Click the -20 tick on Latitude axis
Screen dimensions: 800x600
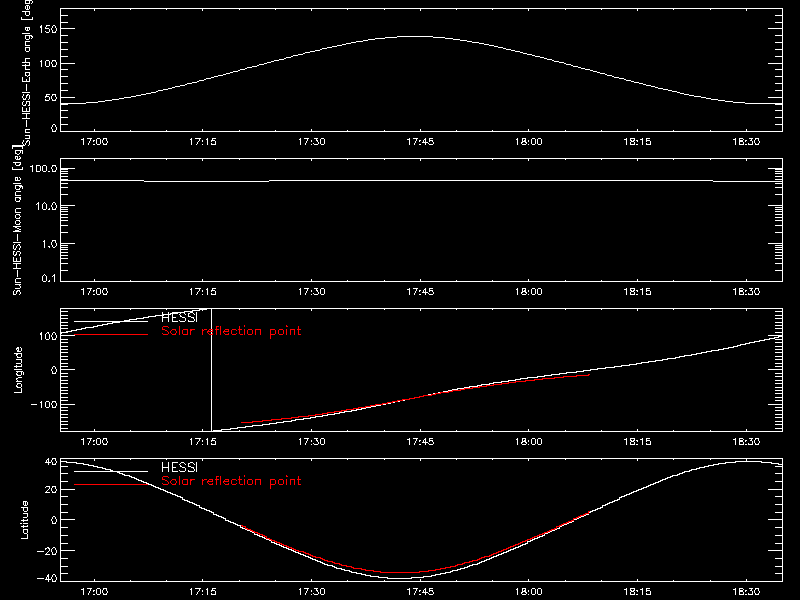(x=47, y=551)
